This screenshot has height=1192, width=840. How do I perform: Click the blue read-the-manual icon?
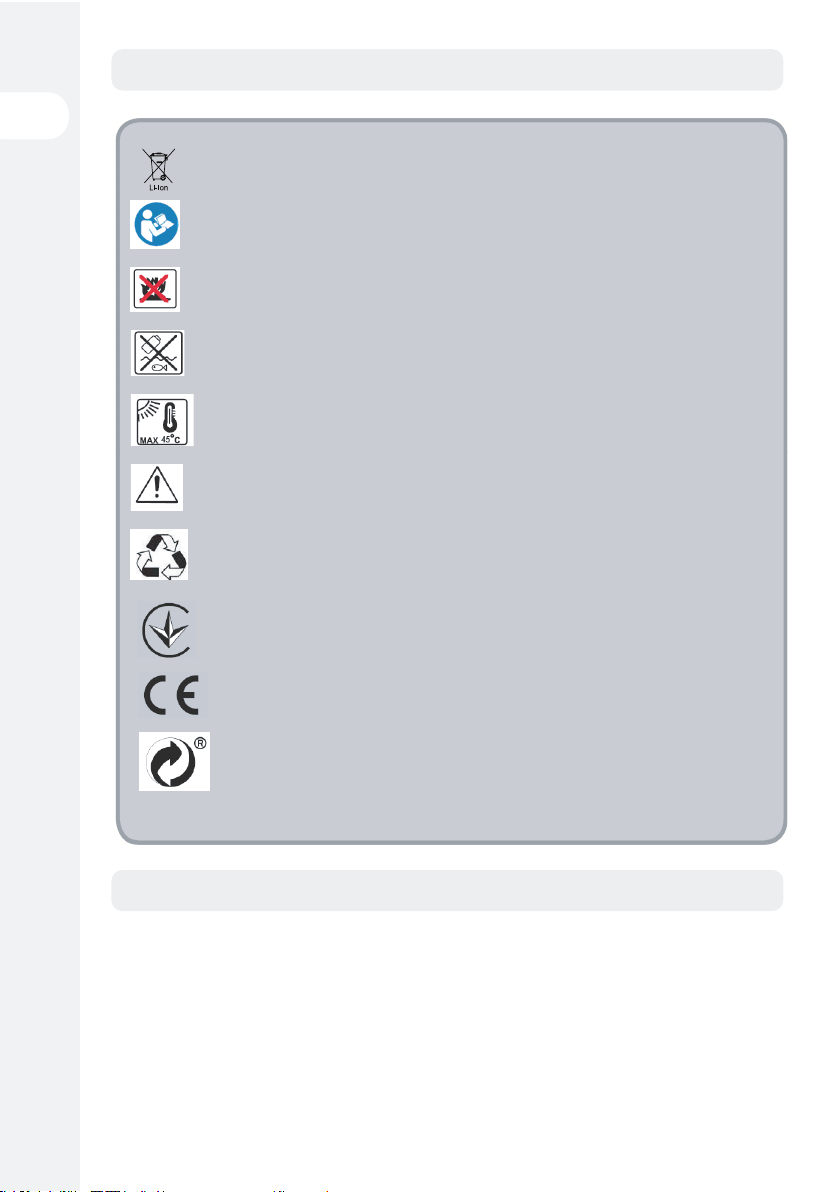tap(155, 224)
